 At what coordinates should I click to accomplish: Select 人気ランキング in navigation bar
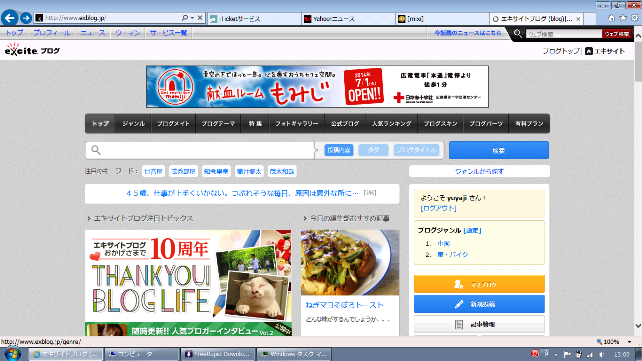[x=391, y=124]
